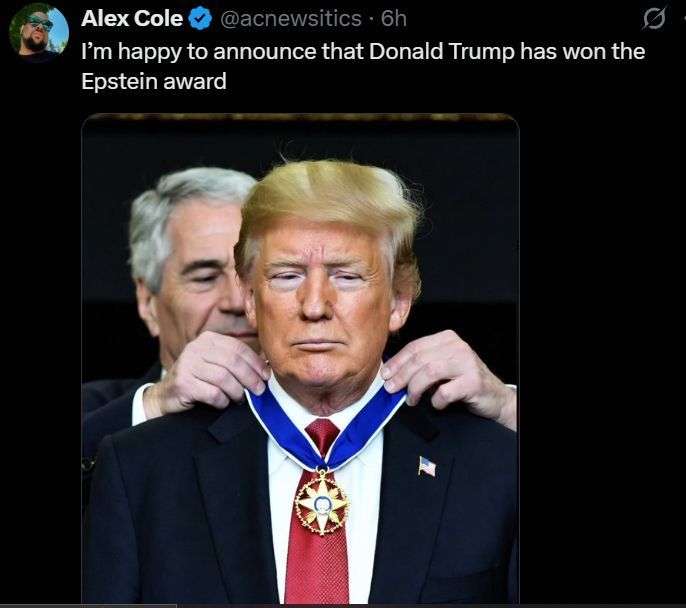Image resolution: width=686 pixels, height=608 pixels.
Task: Click the words "Donald Trump" in the tweet
Action: pos(442,51)
